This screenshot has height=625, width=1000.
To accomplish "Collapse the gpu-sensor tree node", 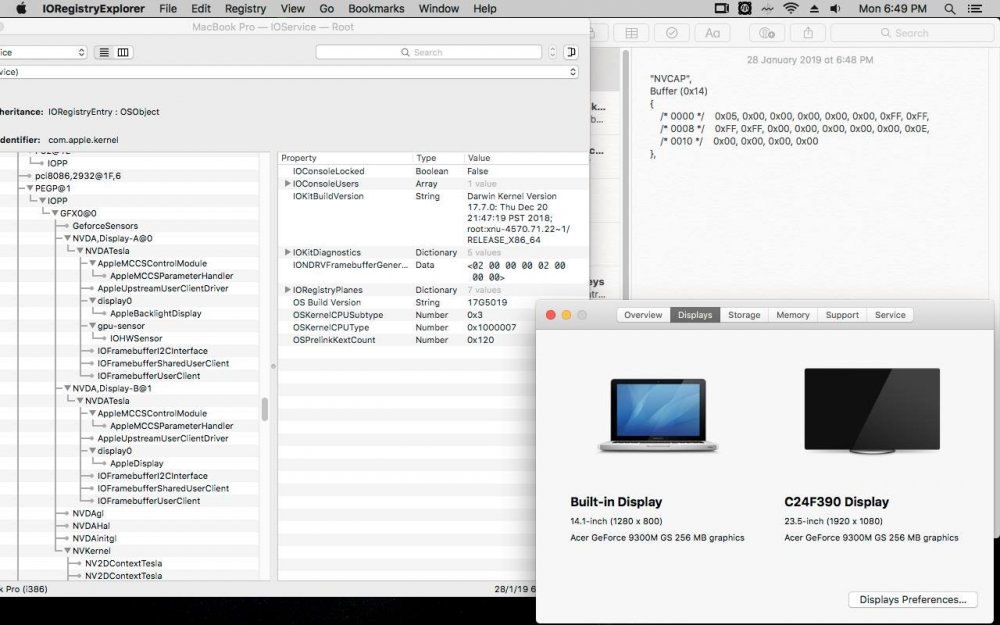I will click(92, 325).
